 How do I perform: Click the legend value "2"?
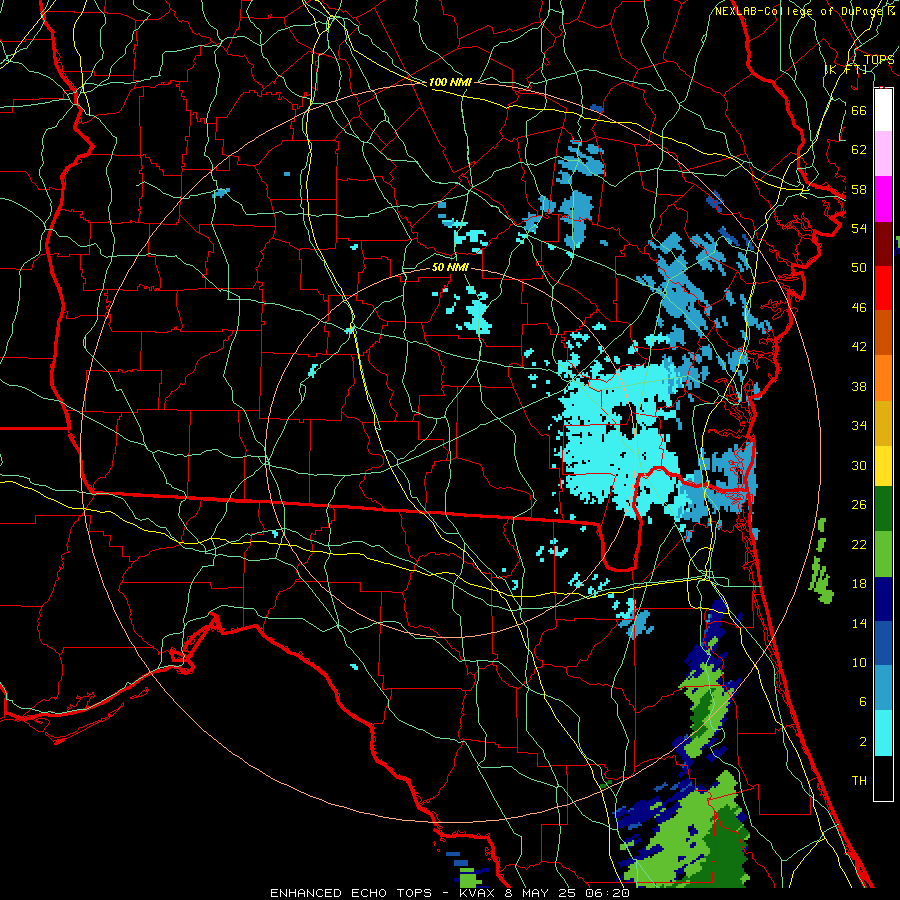pos(862,742)
